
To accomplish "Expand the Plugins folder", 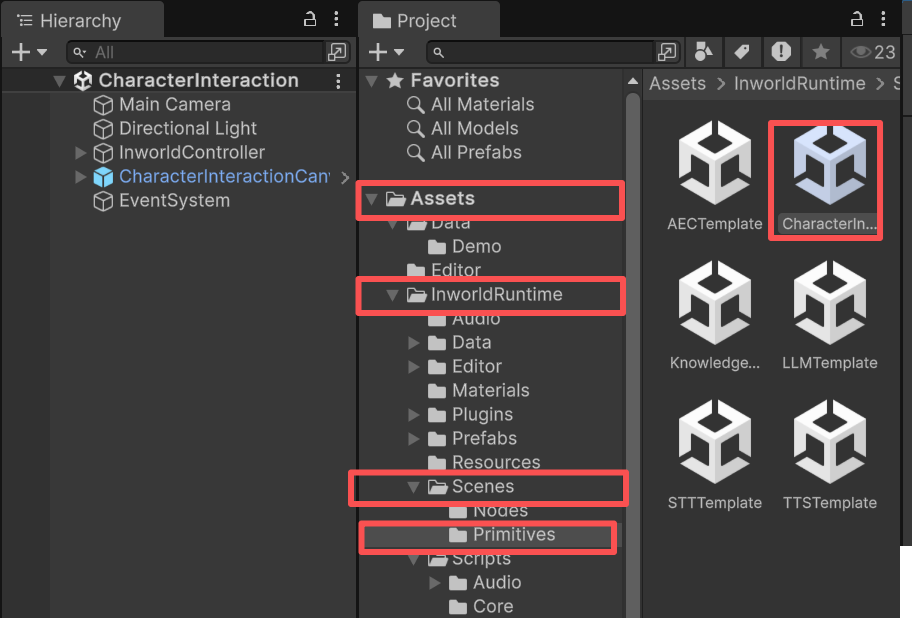I will 414,415.
